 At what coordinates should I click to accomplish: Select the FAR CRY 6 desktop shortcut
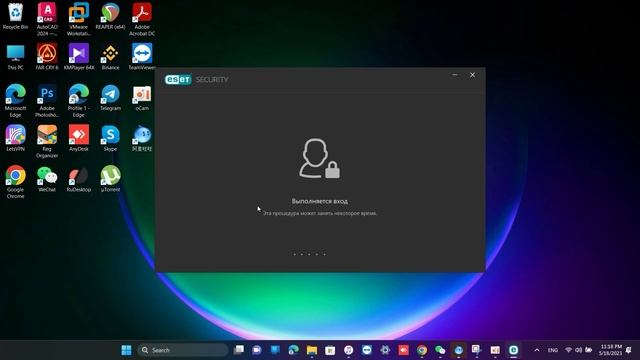coord(47,57)
